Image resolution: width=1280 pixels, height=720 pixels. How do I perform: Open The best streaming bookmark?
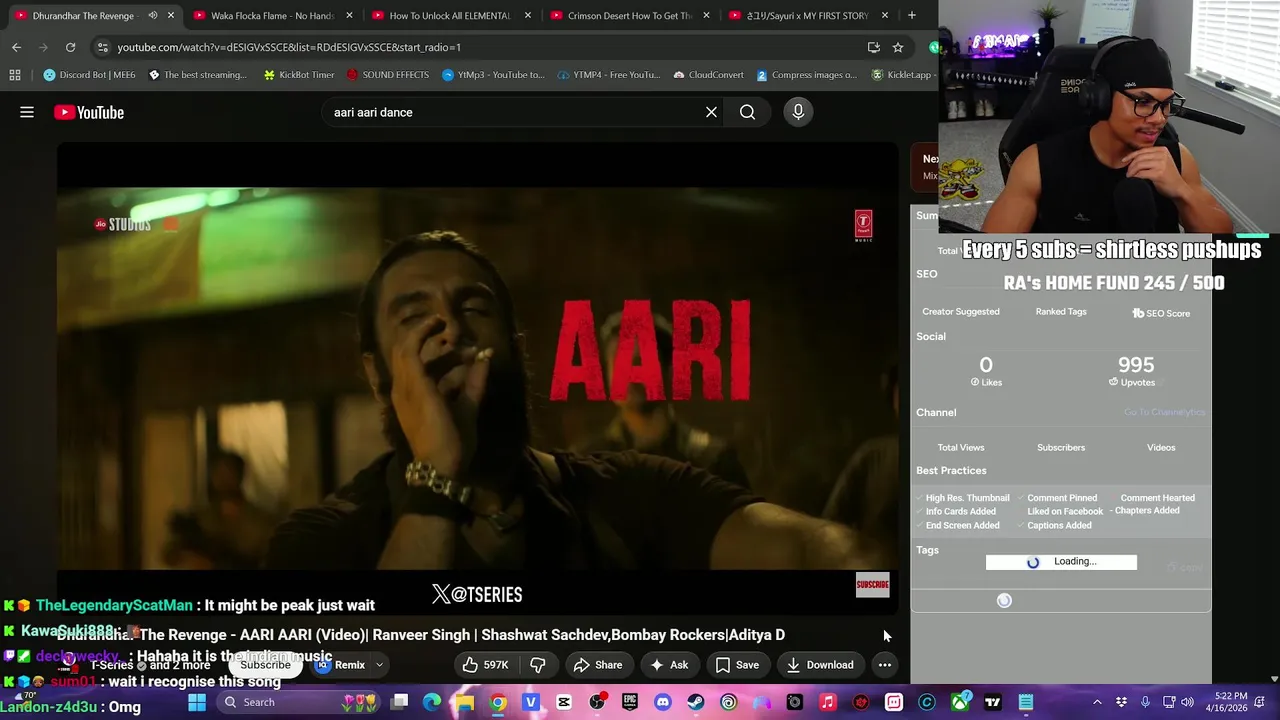click(197, 75)
